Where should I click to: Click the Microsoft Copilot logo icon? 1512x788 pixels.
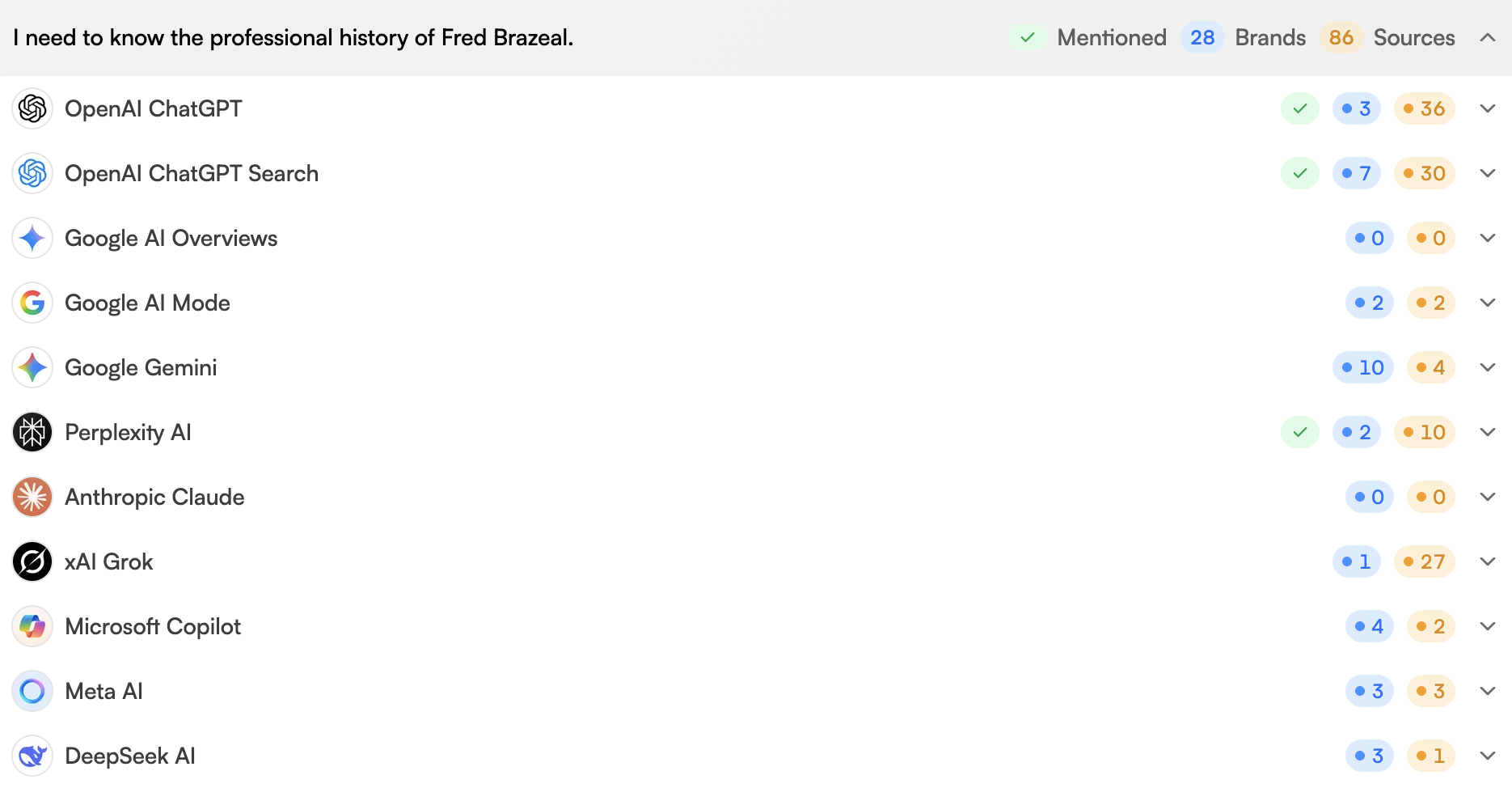pyautogui.click(x=32, y=626)
